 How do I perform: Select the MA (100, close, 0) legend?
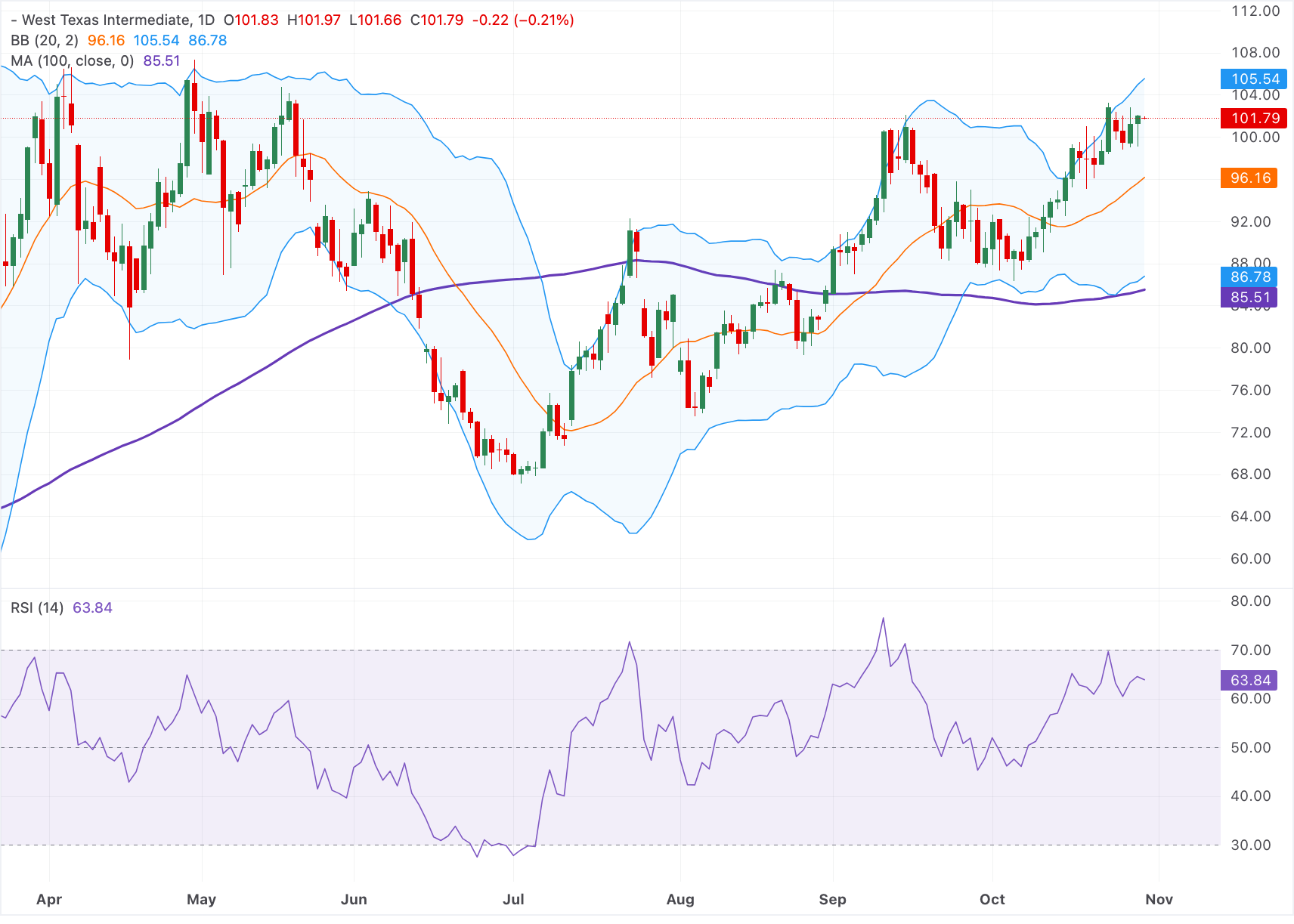(73, 61)
